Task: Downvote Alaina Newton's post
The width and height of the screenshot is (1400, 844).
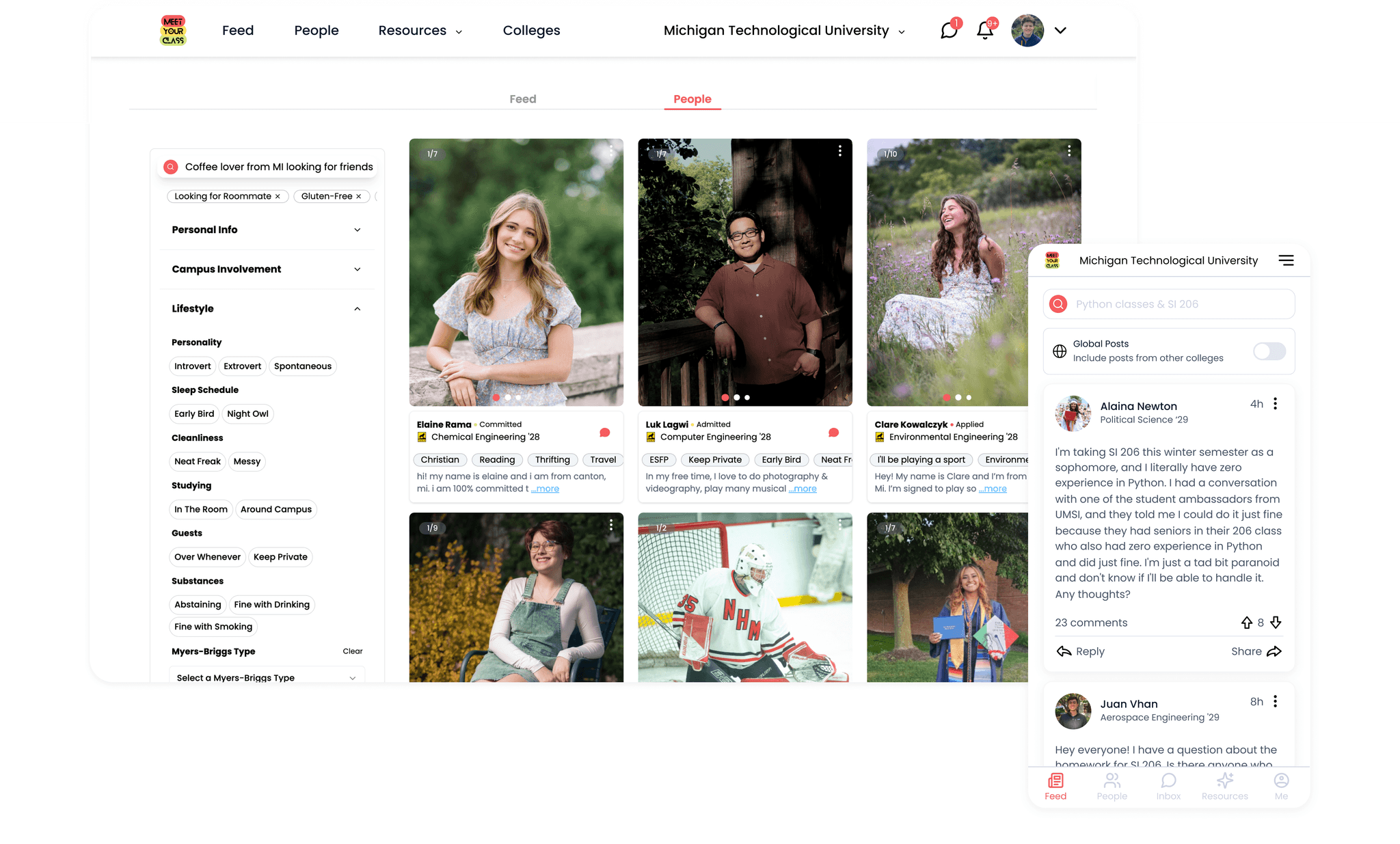Action: (1276, 623)
